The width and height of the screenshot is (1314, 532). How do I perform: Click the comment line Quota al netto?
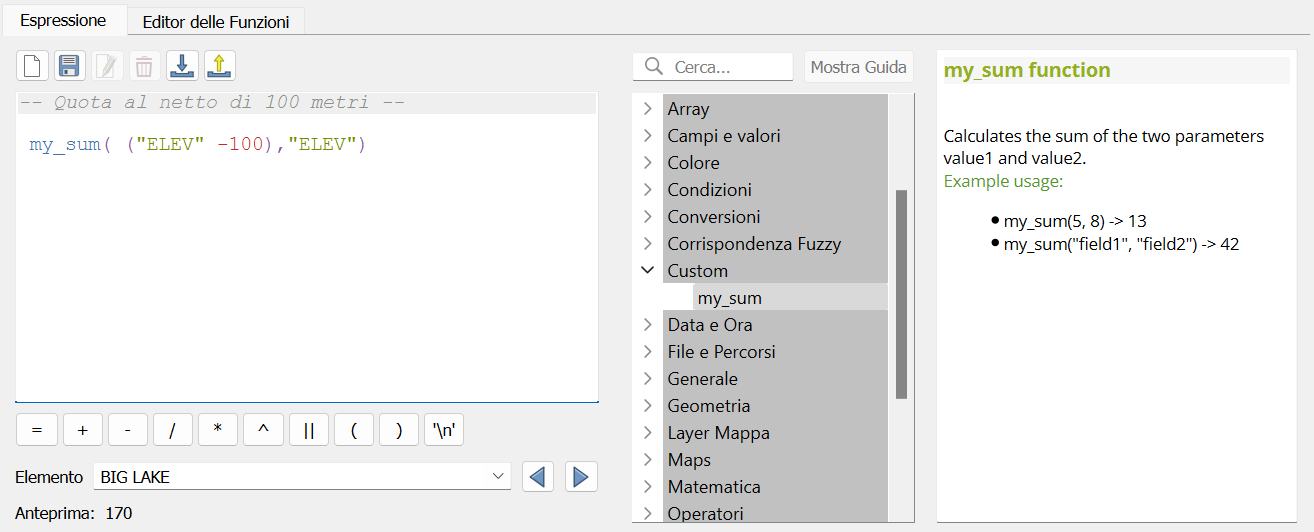[x=212, y=103]
